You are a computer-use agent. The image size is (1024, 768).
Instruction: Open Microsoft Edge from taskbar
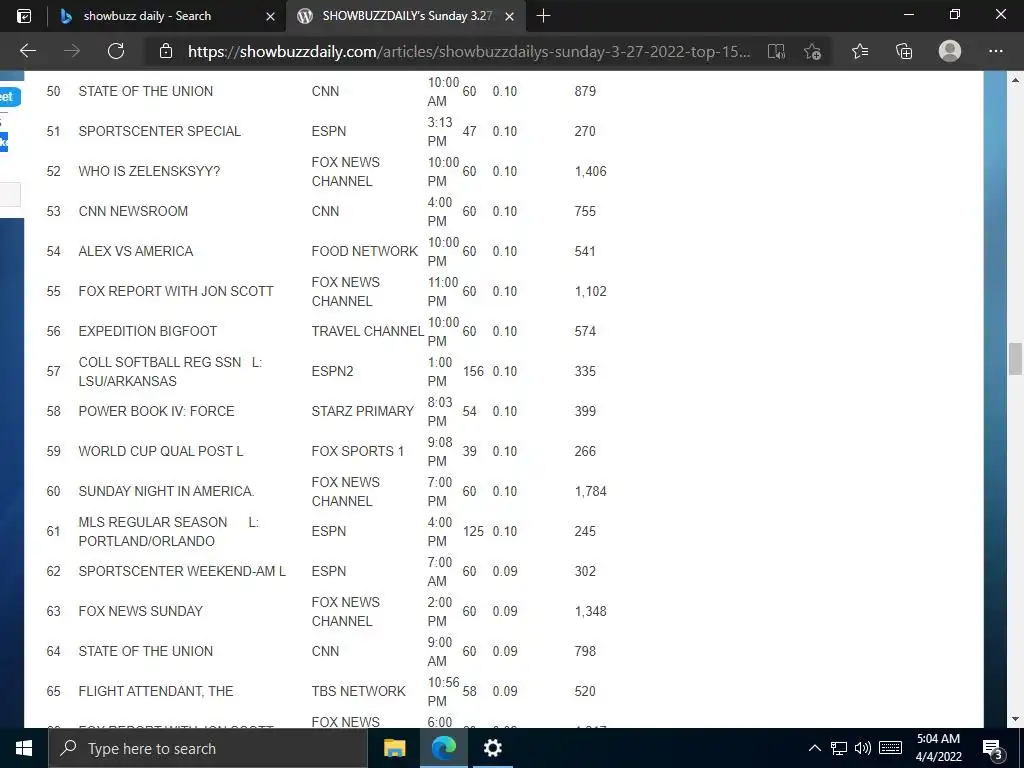(x=443, y=748)
